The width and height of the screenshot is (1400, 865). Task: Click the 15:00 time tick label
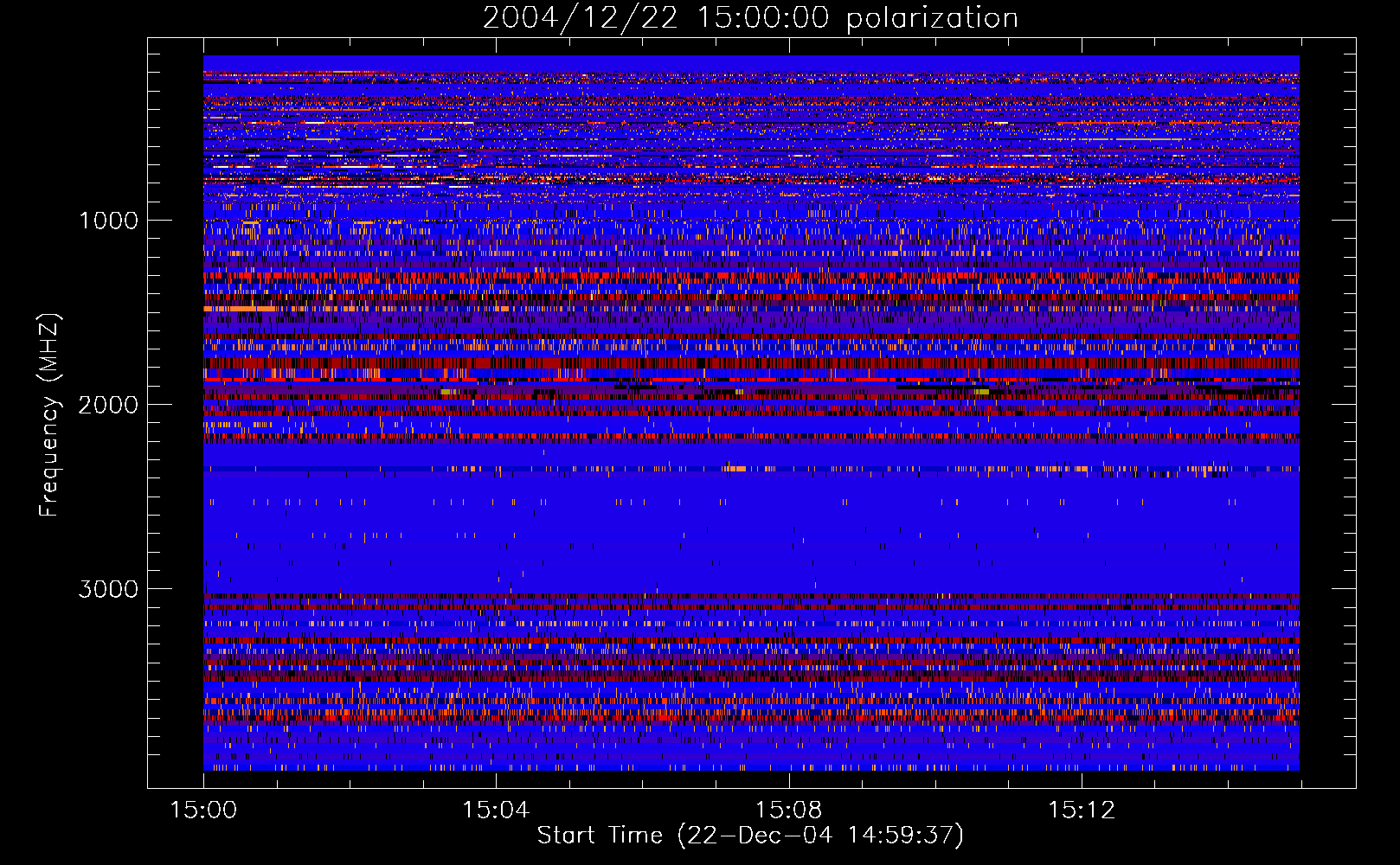tap(203, 811)
